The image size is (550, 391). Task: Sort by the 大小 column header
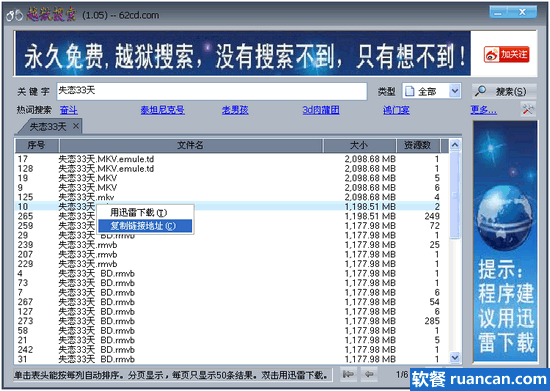click(360, 145)
